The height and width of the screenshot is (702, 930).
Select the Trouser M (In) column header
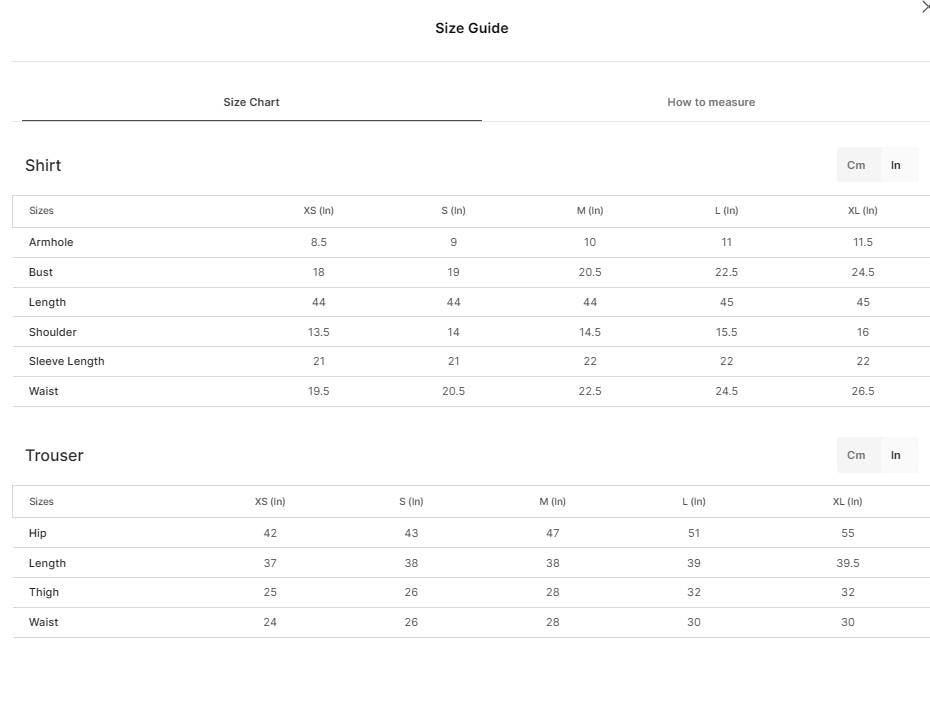pyautogui.click(x=552, y=502)
